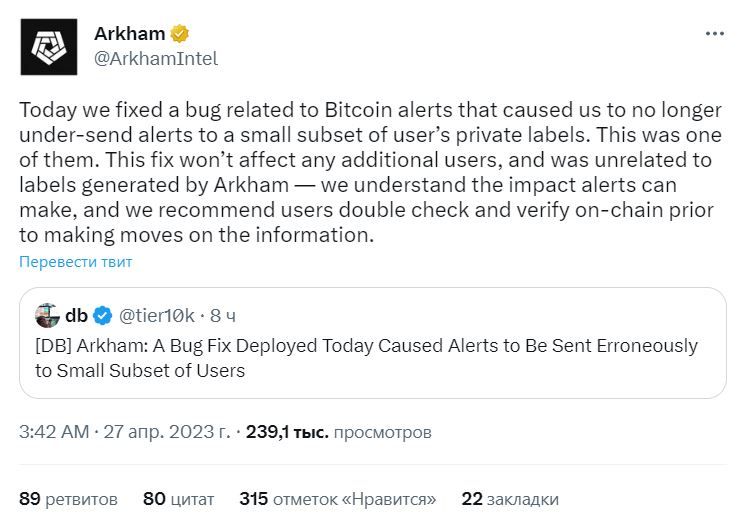Open the 8 ч timestamp in quote
747x526 pixels.
223,315
